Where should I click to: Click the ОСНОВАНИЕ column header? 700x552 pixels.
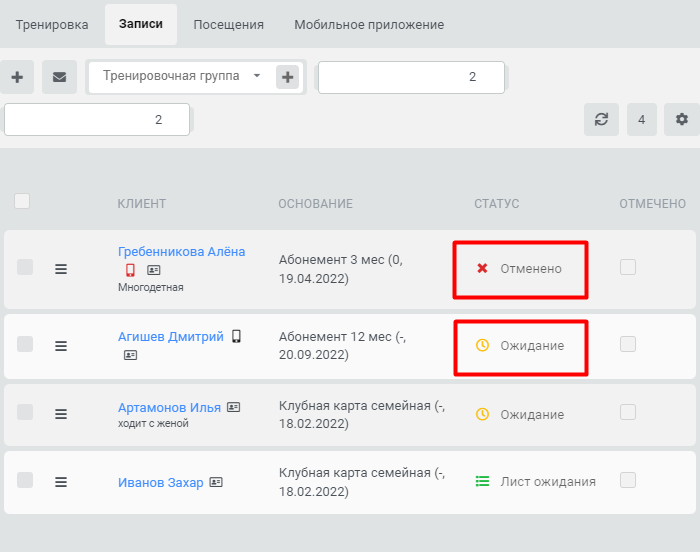click(x=316, y=204)
